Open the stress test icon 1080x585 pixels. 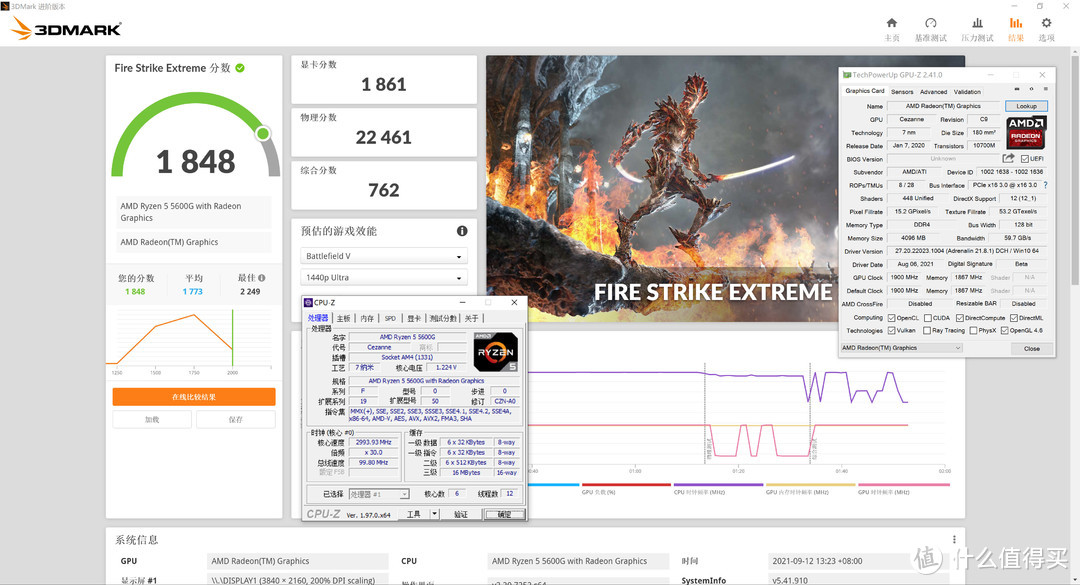click(x=977, y=23)
